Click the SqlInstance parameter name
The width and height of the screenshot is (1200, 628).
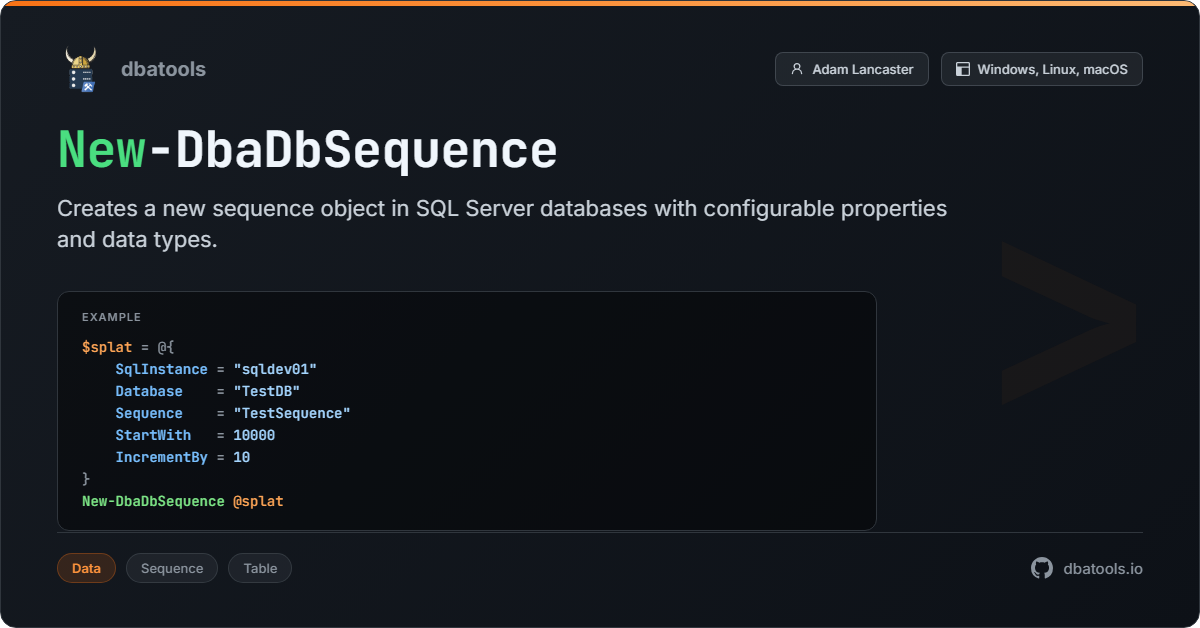pos(161,369)
